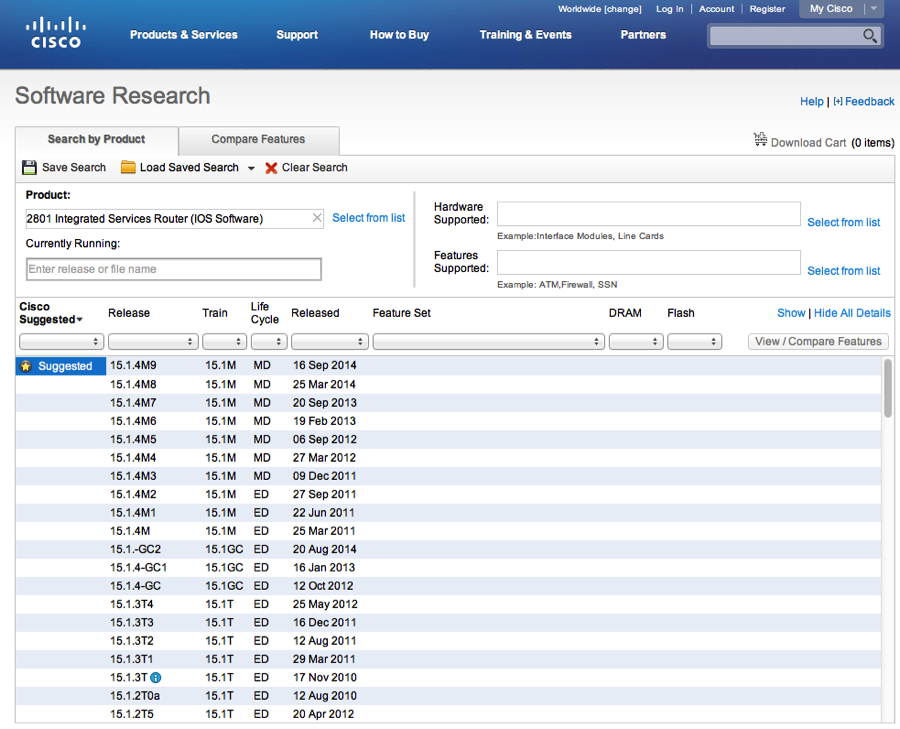
Task: Click the View / Compare Features button
Action: (818, 342)
